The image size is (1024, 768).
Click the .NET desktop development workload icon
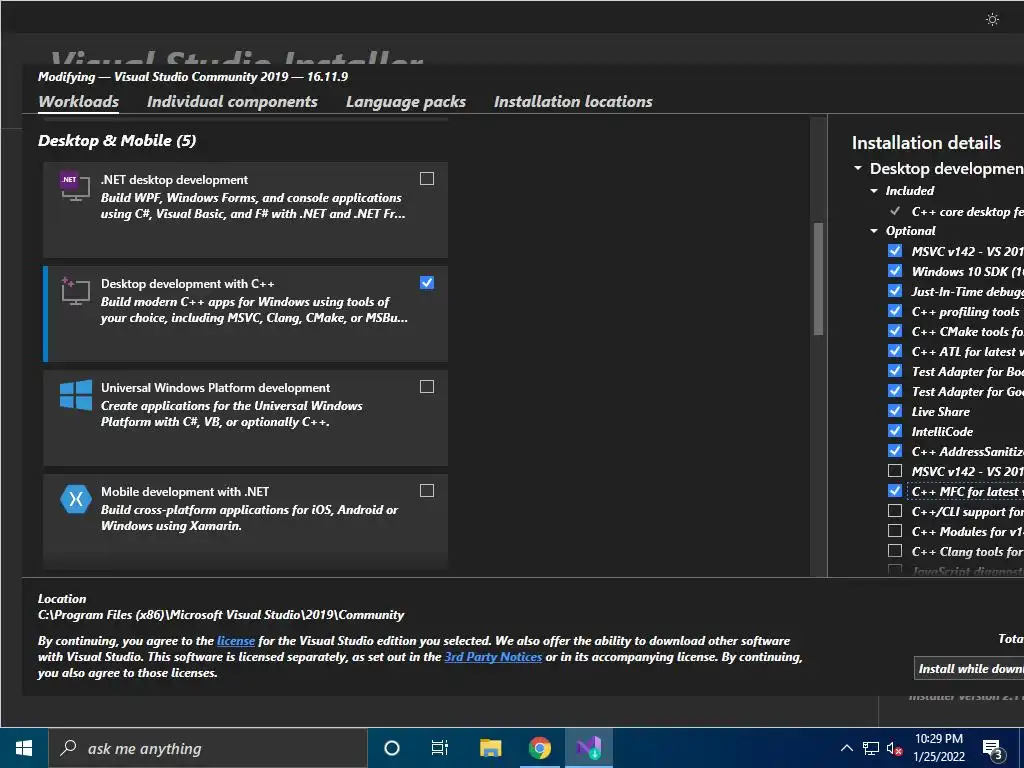click(x=75, y=186)
